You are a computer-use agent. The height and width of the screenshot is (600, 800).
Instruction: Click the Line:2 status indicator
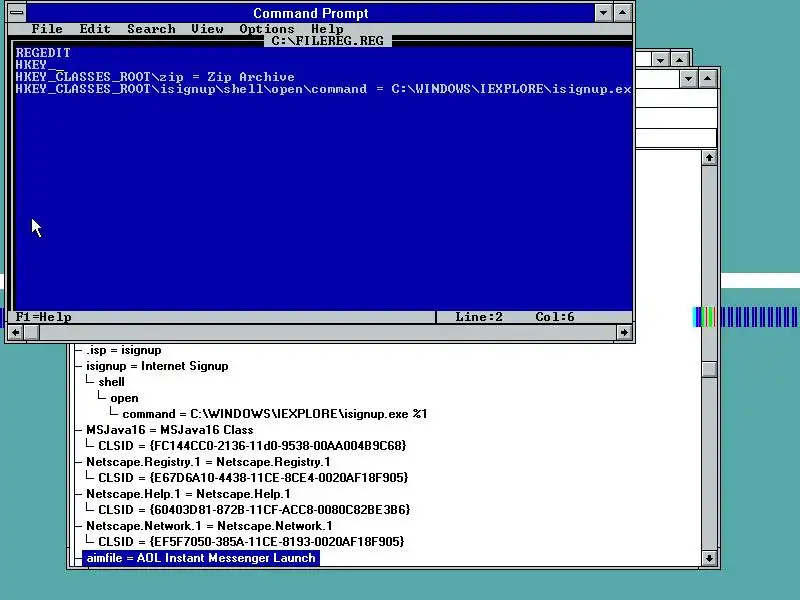click(479, 317)
